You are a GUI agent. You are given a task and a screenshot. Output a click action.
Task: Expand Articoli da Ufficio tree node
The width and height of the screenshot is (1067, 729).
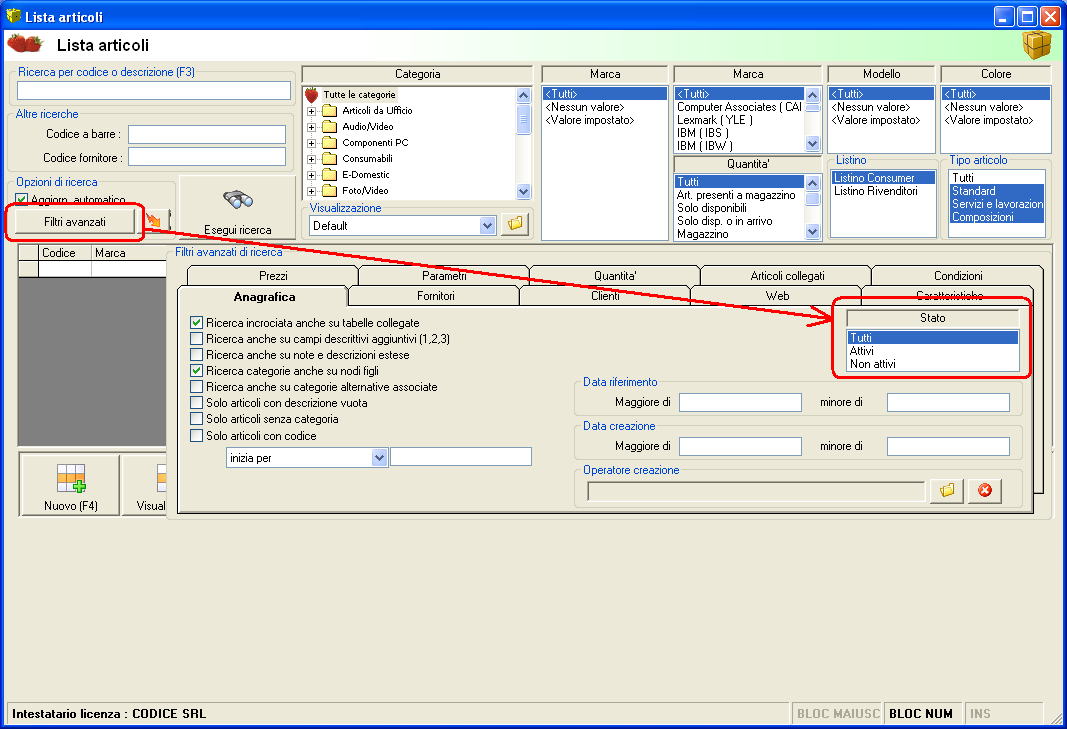coord(312,111)
